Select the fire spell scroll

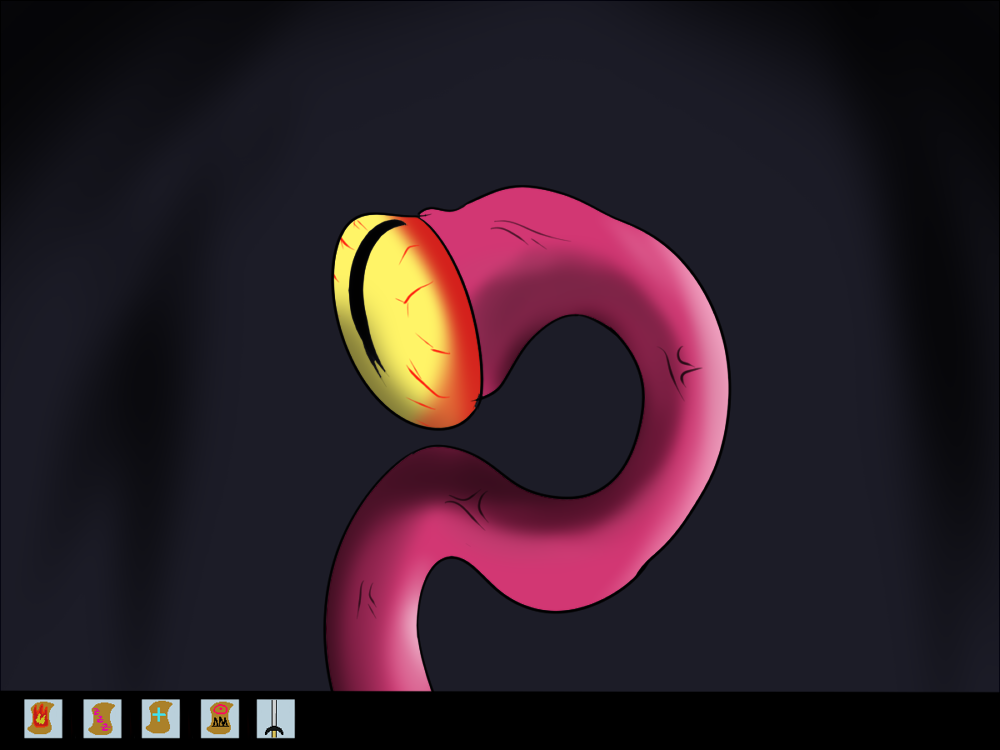click(43, 718)
